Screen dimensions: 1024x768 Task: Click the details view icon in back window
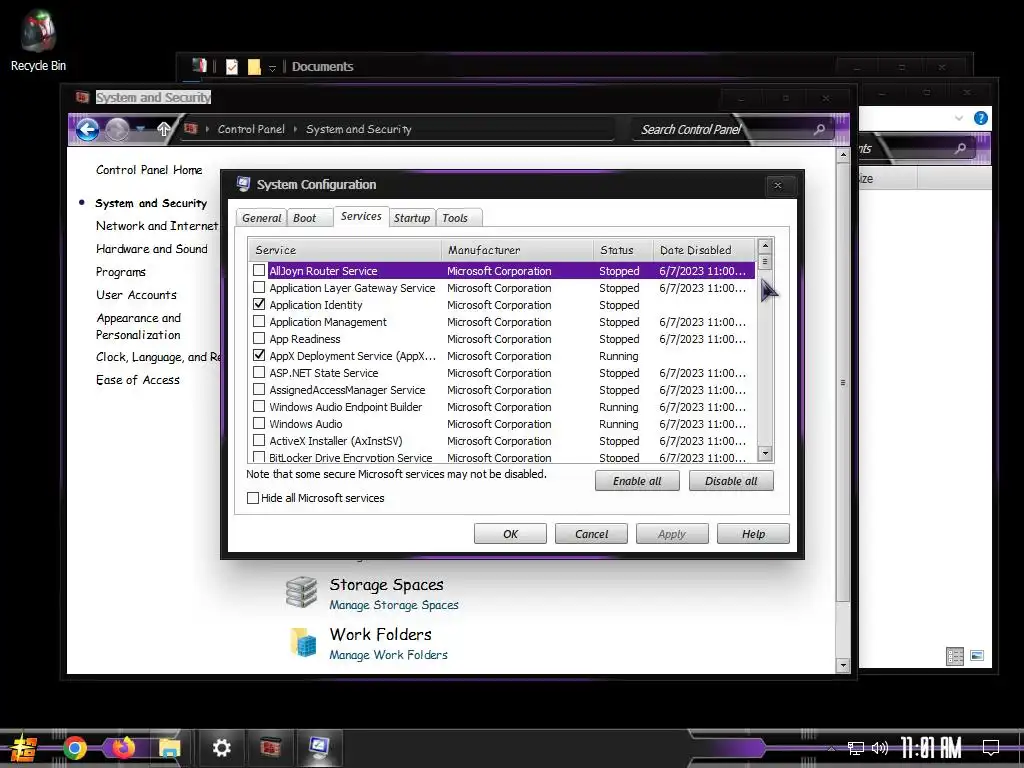pos(955,656)
